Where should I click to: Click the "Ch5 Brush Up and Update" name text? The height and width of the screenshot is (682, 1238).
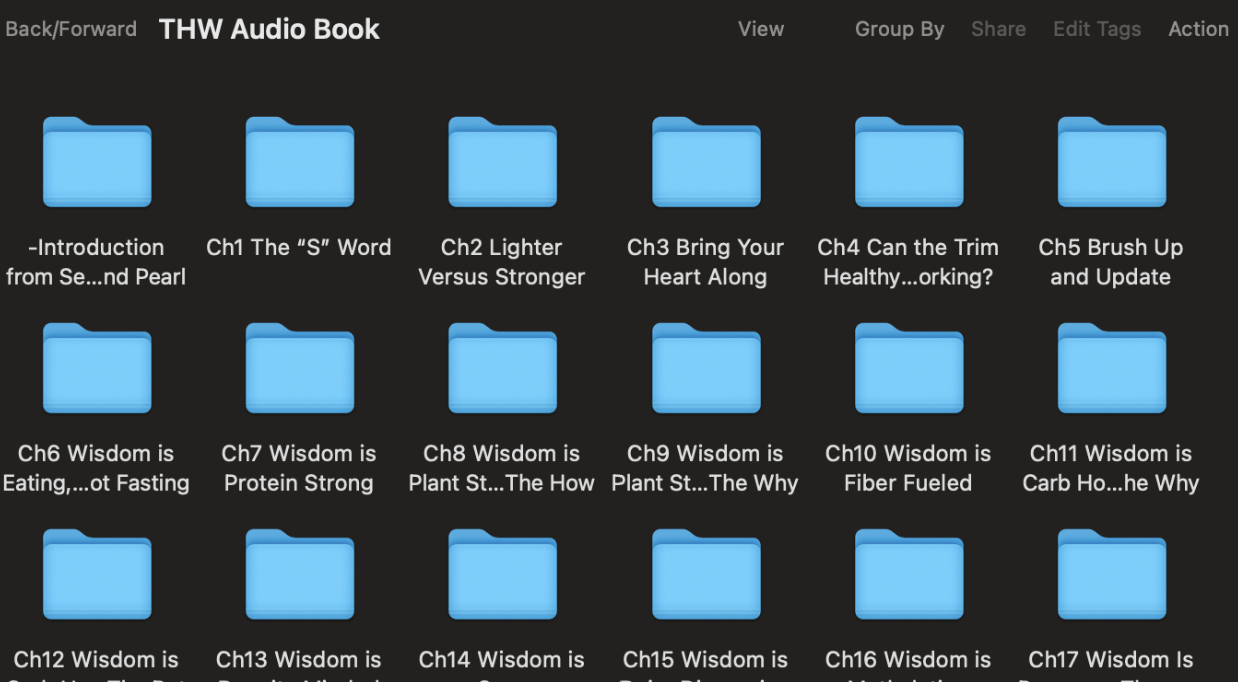tap(1110, 262)
